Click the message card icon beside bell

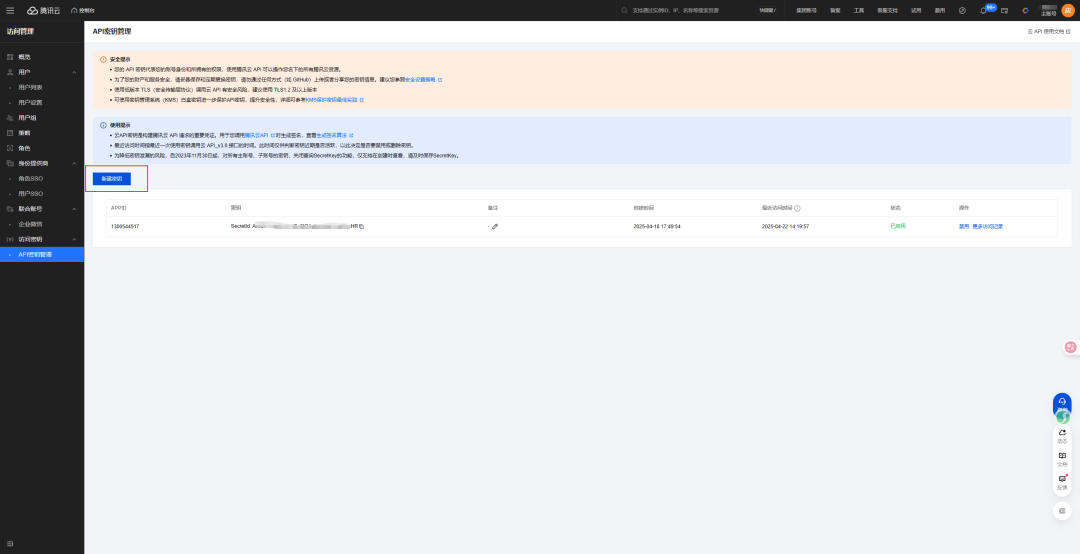point(1004,10)
